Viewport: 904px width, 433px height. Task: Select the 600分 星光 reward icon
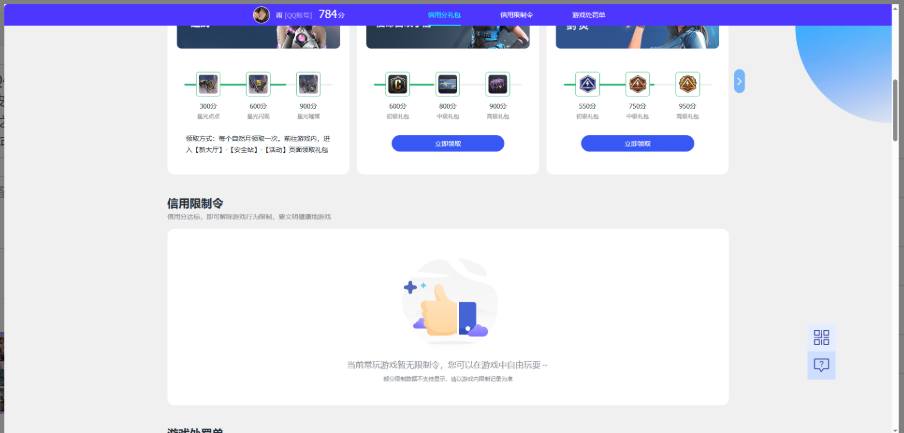pyautogui.click(x=258, y=84)
